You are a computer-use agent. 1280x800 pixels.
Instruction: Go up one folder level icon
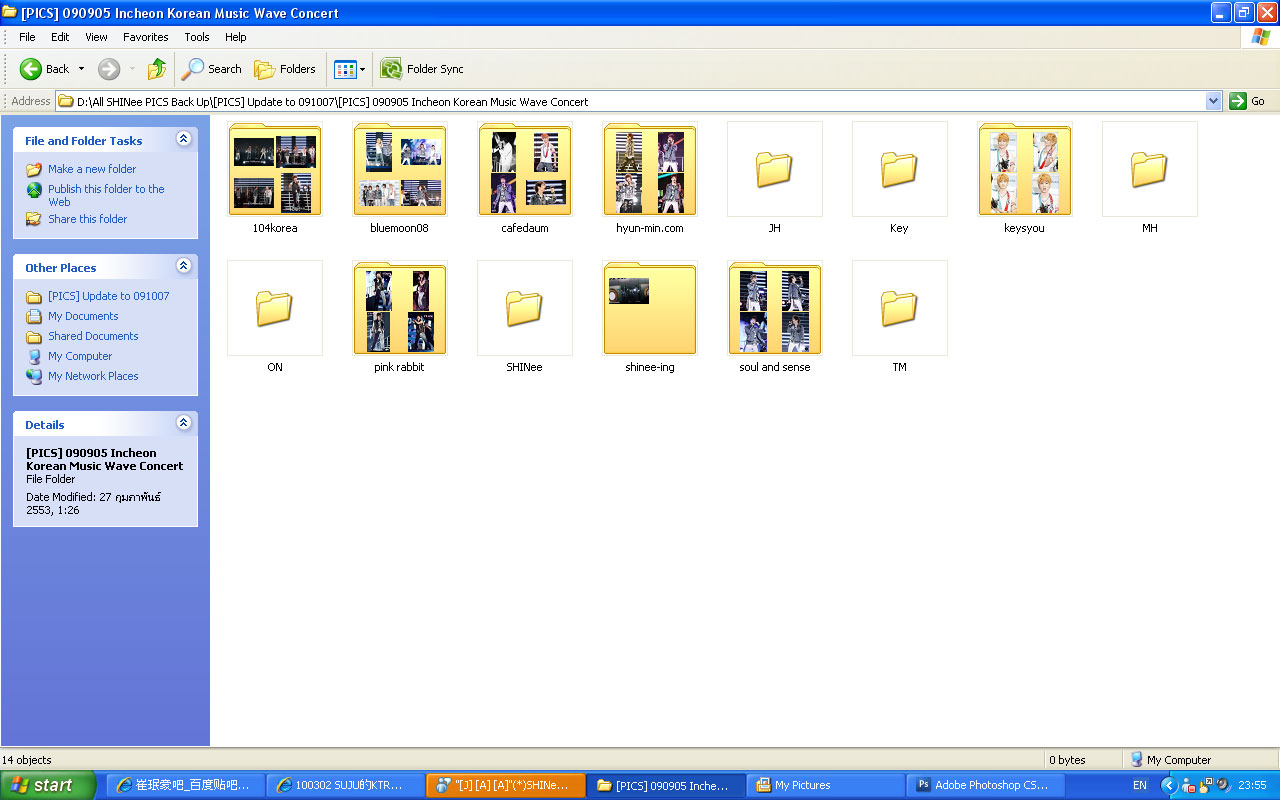157,69
